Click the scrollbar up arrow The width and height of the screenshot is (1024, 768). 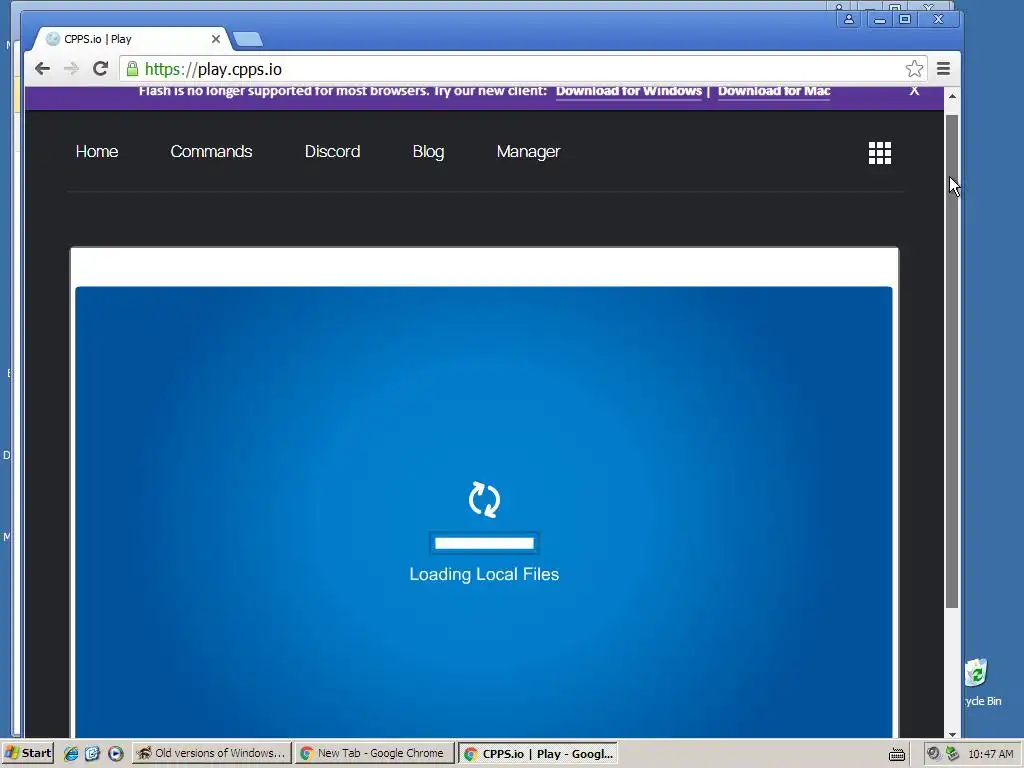click(x=952, y=96)
